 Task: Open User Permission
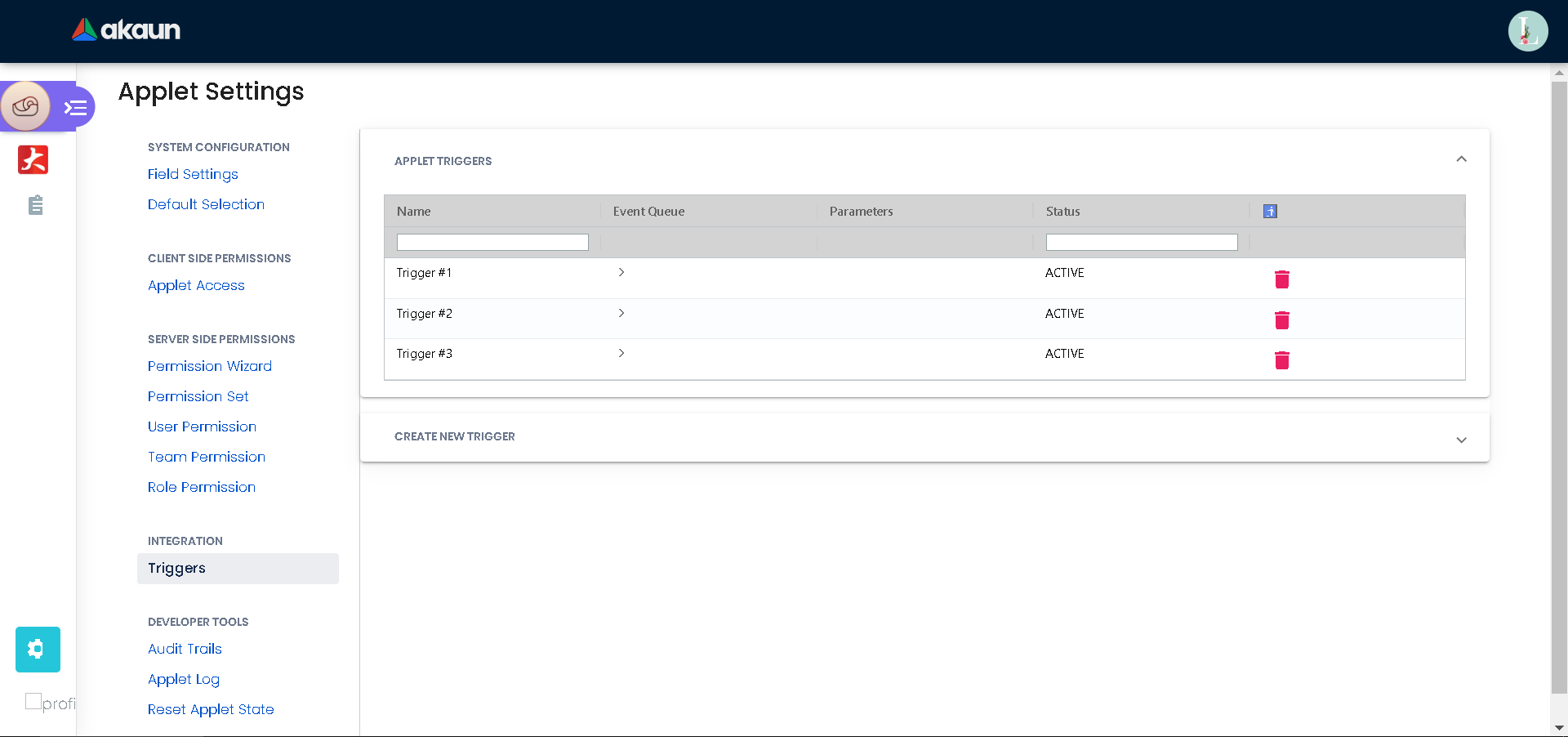(202, 427)
